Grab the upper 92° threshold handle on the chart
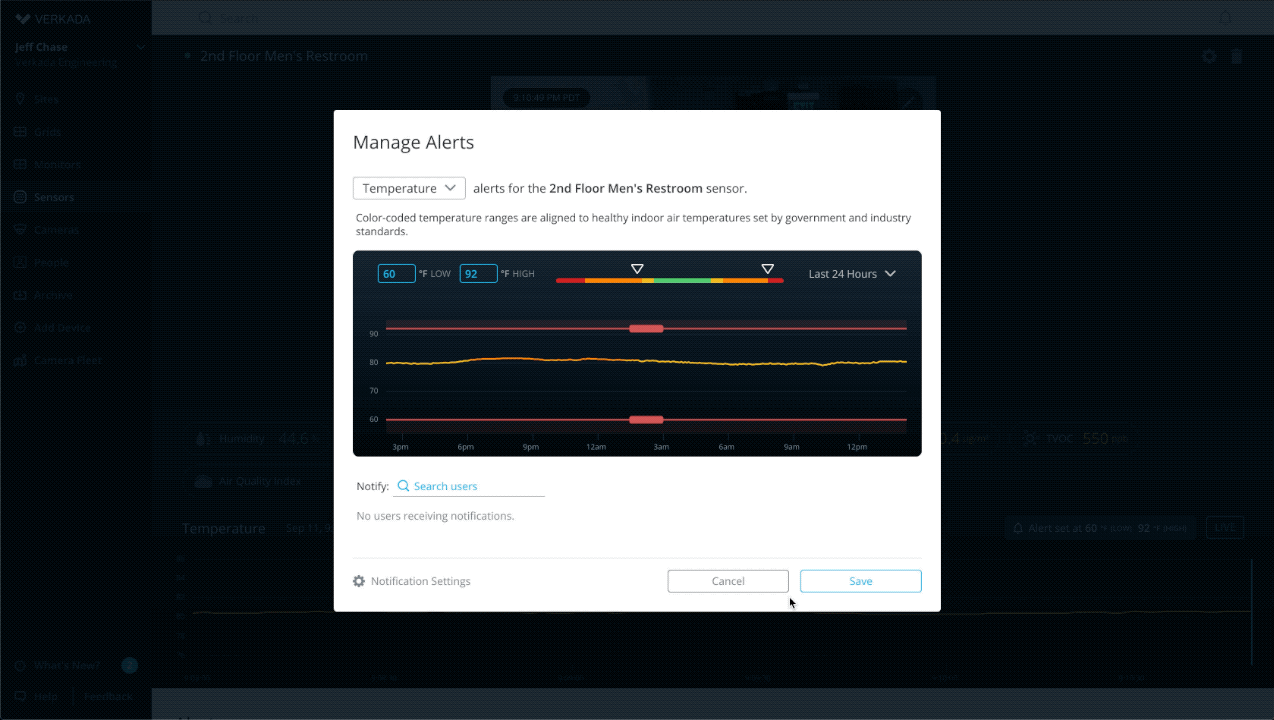Screen dimensions: 1274x720 [x=646, y=328]
